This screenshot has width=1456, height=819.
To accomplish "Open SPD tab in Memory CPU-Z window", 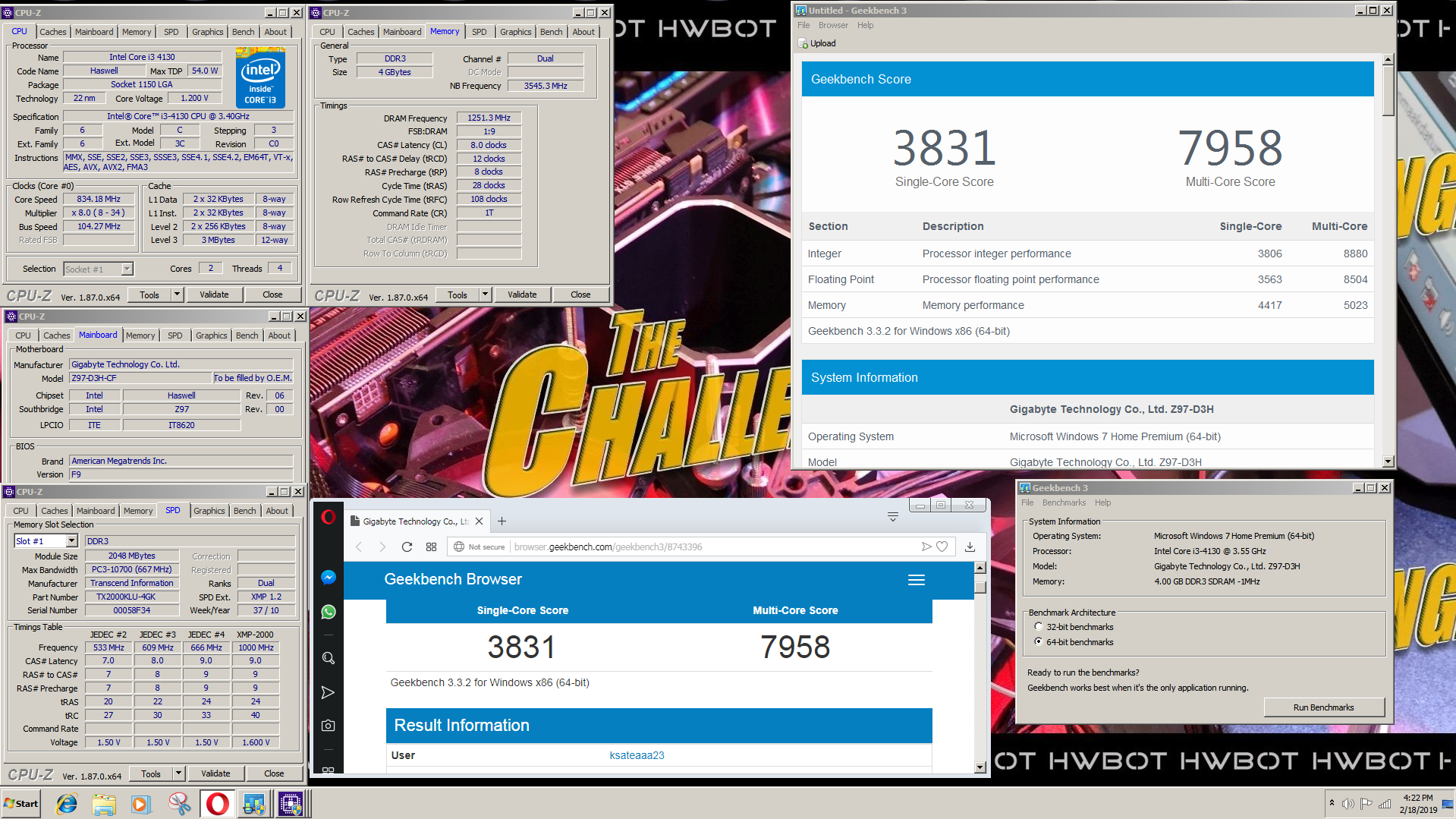I will 479,32.
